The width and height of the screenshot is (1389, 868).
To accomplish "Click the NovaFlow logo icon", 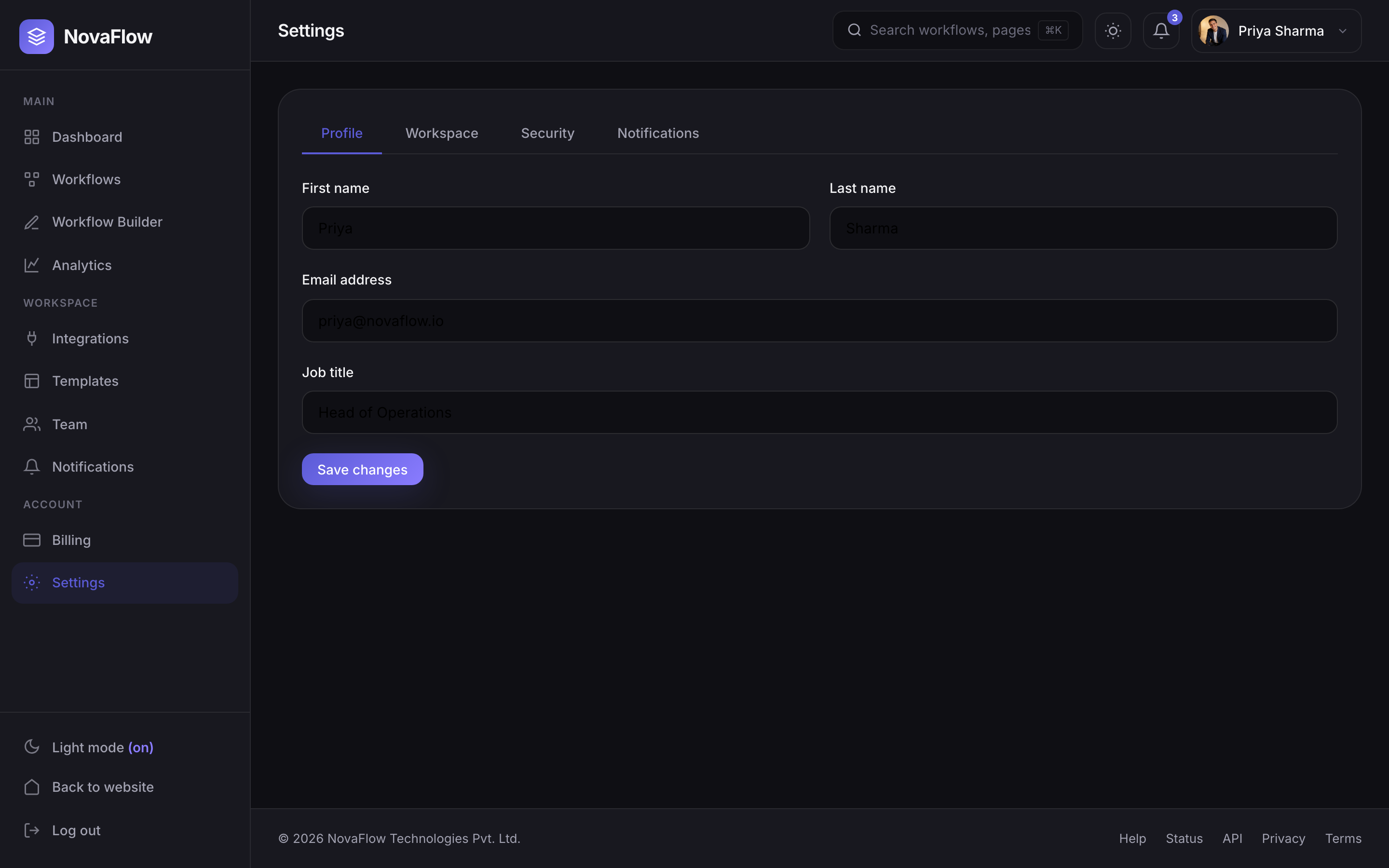I will [x=36, y=36].
